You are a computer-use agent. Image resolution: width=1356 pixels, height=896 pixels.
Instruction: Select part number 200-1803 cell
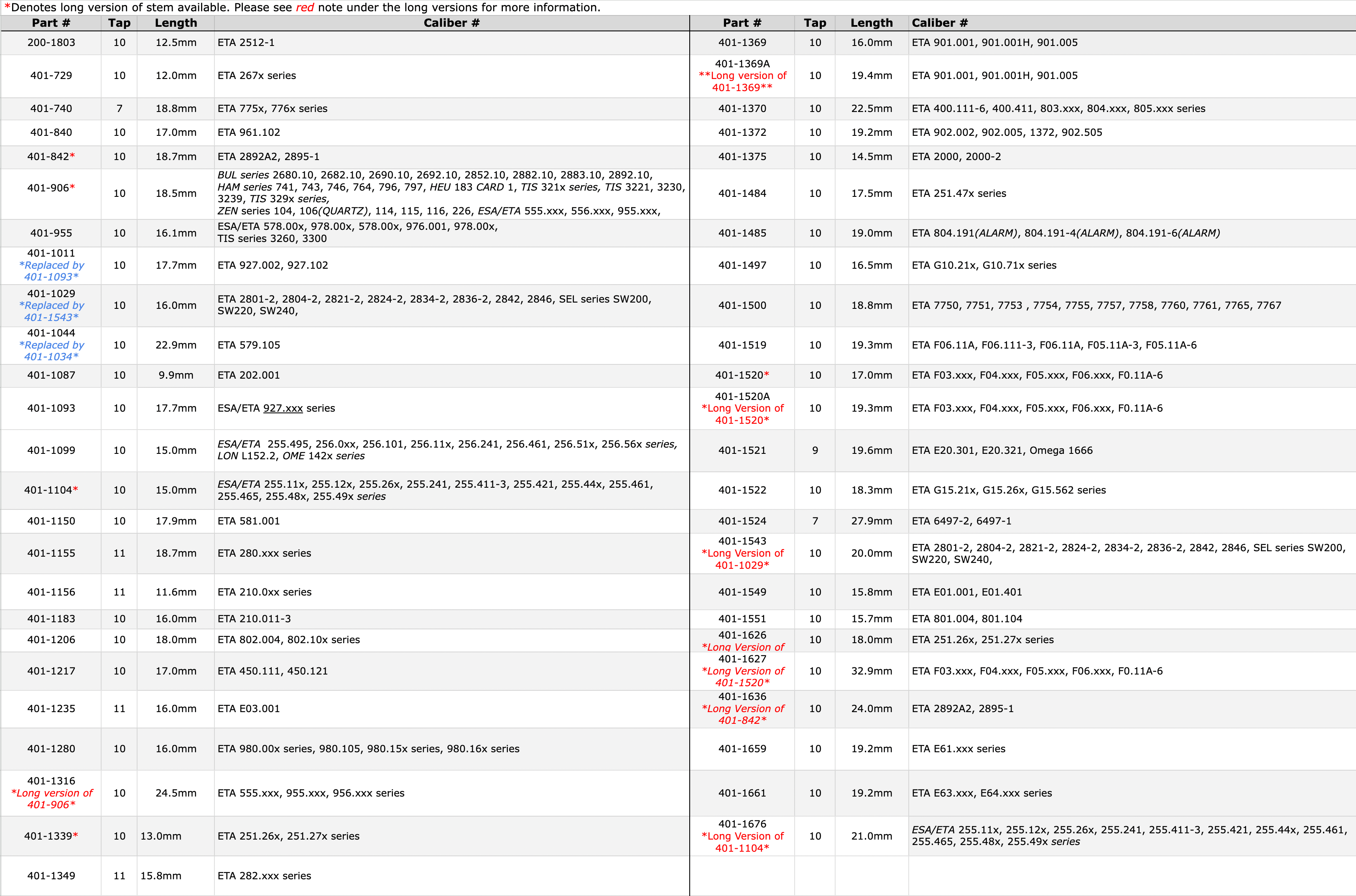click(51, 42)
